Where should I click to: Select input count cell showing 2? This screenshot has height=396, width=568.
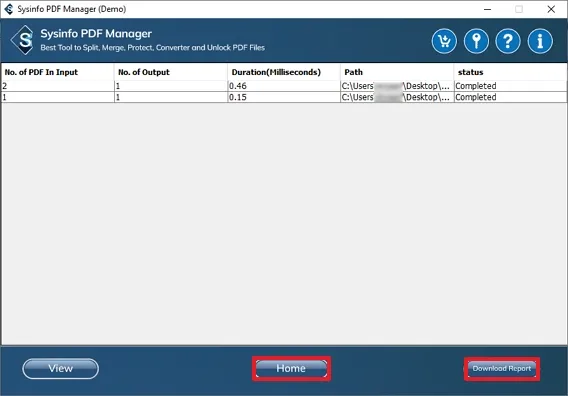click(58, 86)
